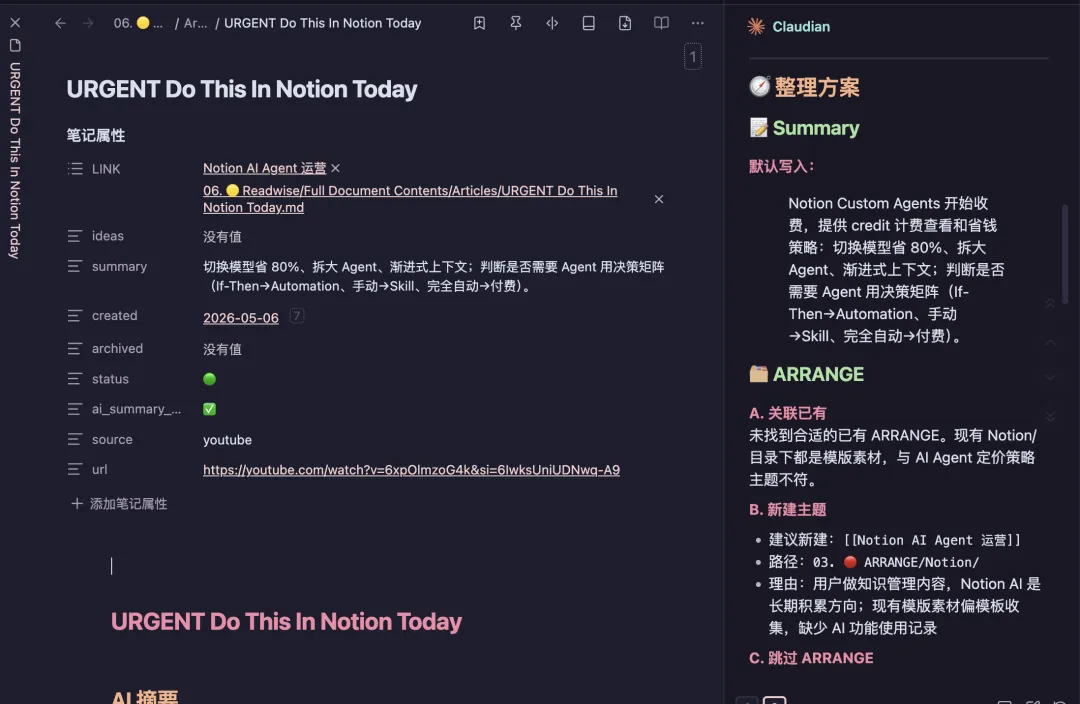Open the youtube.com watch URL
The width and height of the screenshot is (1080, 704).
pyautogui.click(x=411, y=470)
